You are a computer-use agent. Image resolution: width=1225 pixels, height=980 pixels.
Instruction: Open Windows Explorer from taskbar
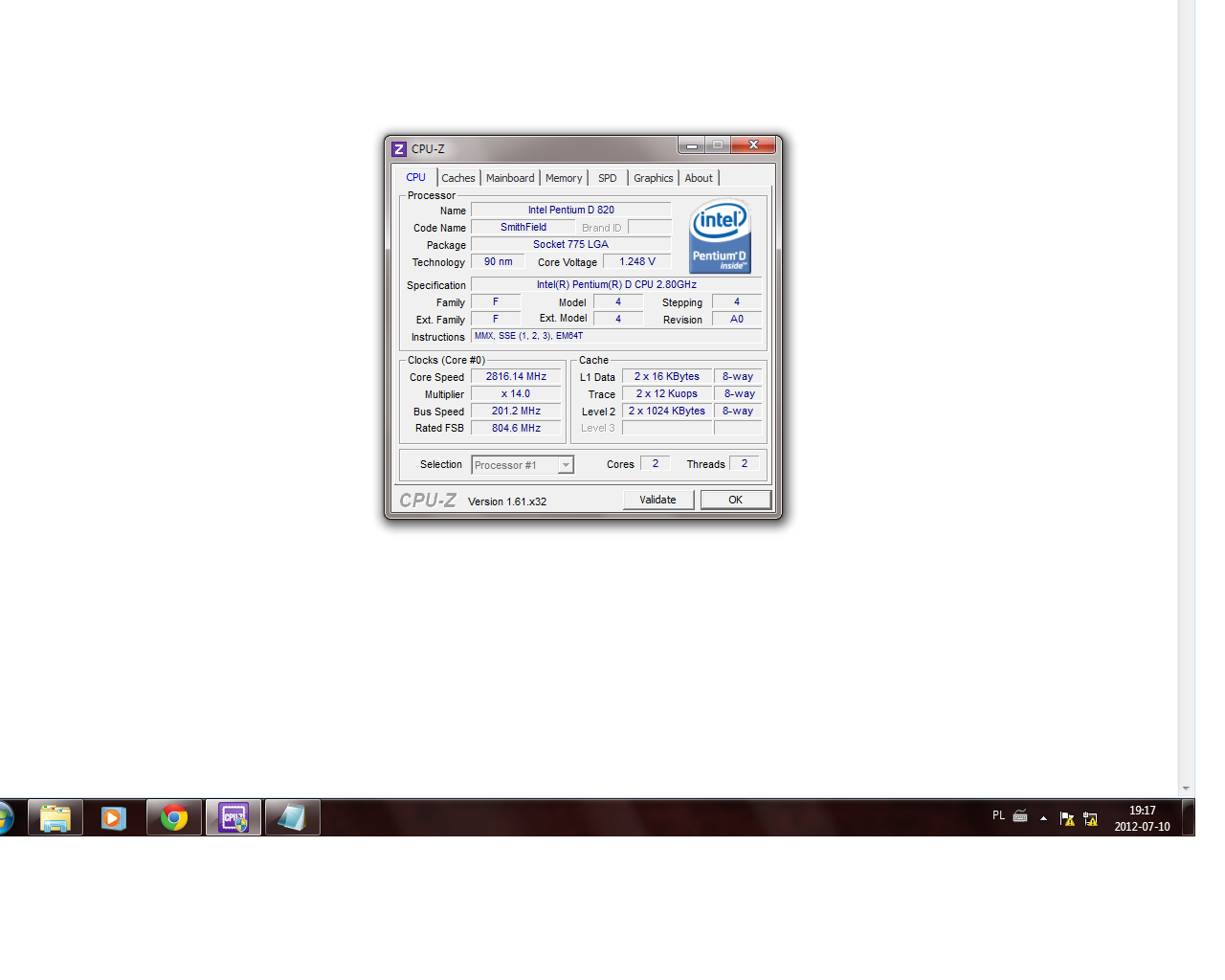click(56, 818)
